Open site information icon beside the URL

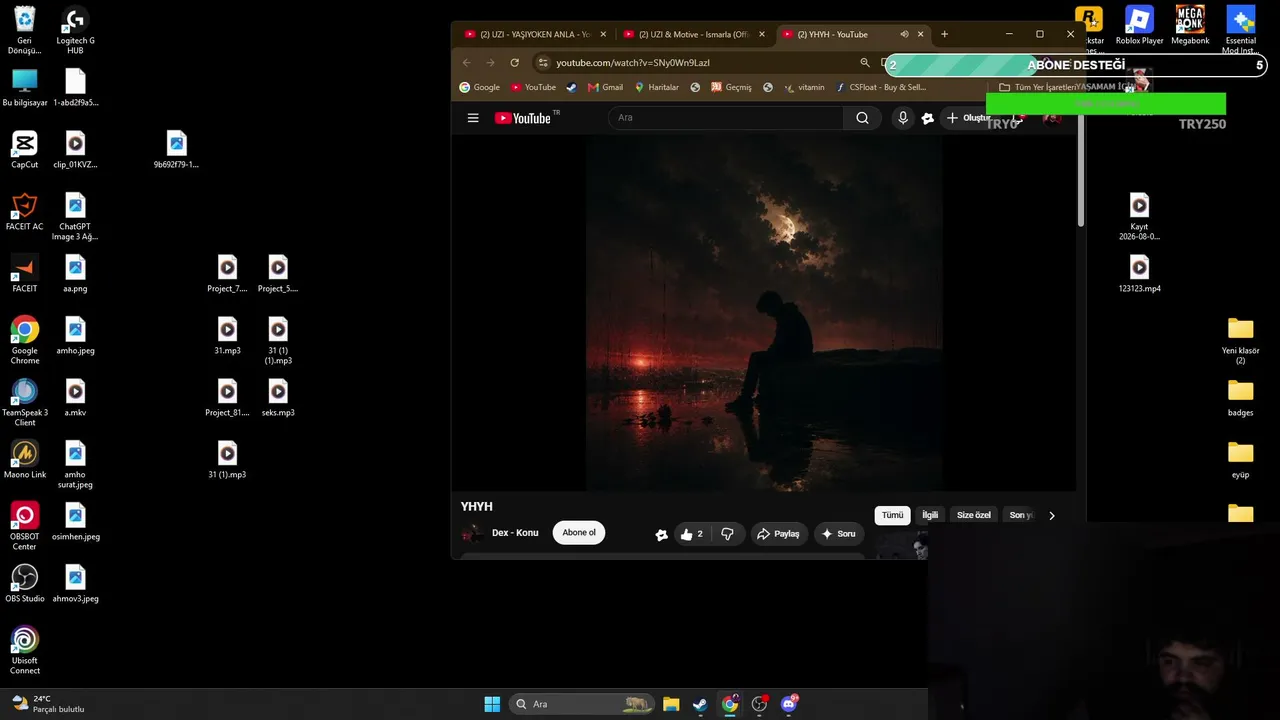point(543,63)
